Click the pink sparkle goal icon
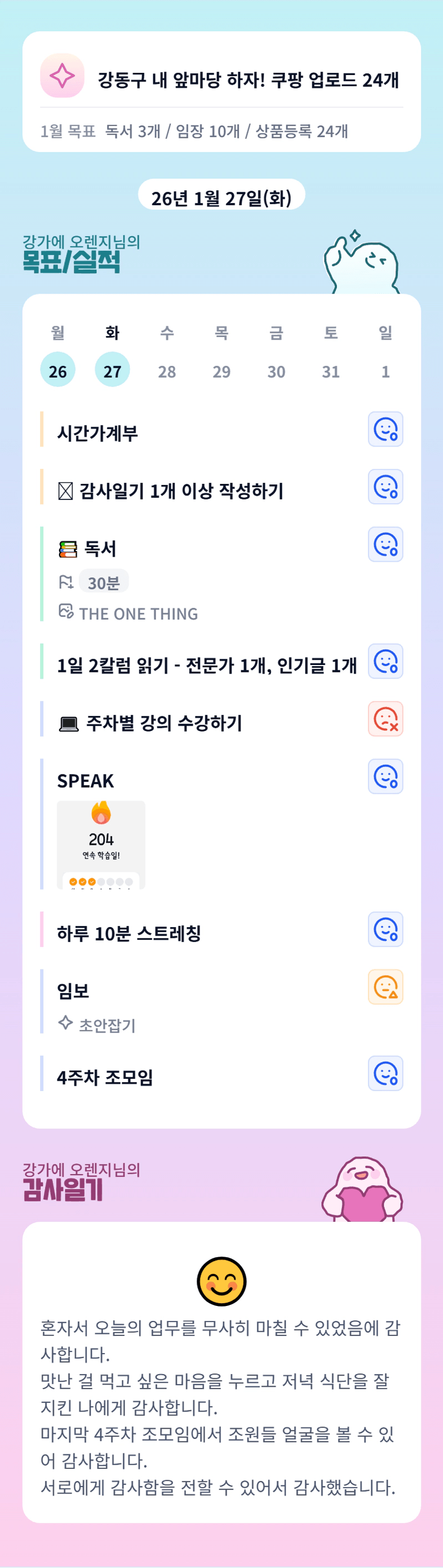Screen dimensions: 443x1568 pyautogui.click(x=62, y=76)
